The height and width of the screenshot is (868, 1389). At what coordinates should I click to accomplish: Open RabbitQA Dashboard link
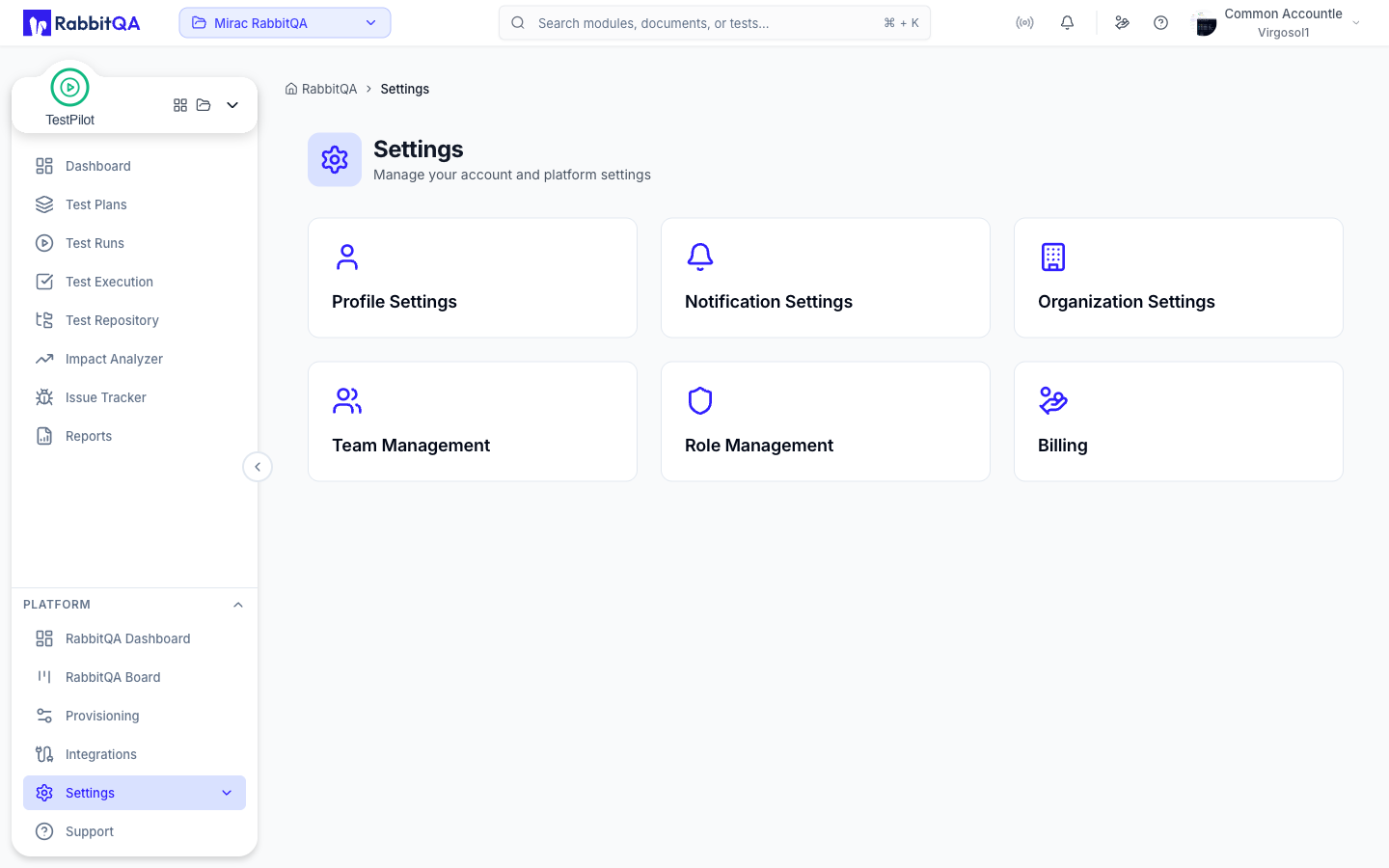click(x=134, y=638)
